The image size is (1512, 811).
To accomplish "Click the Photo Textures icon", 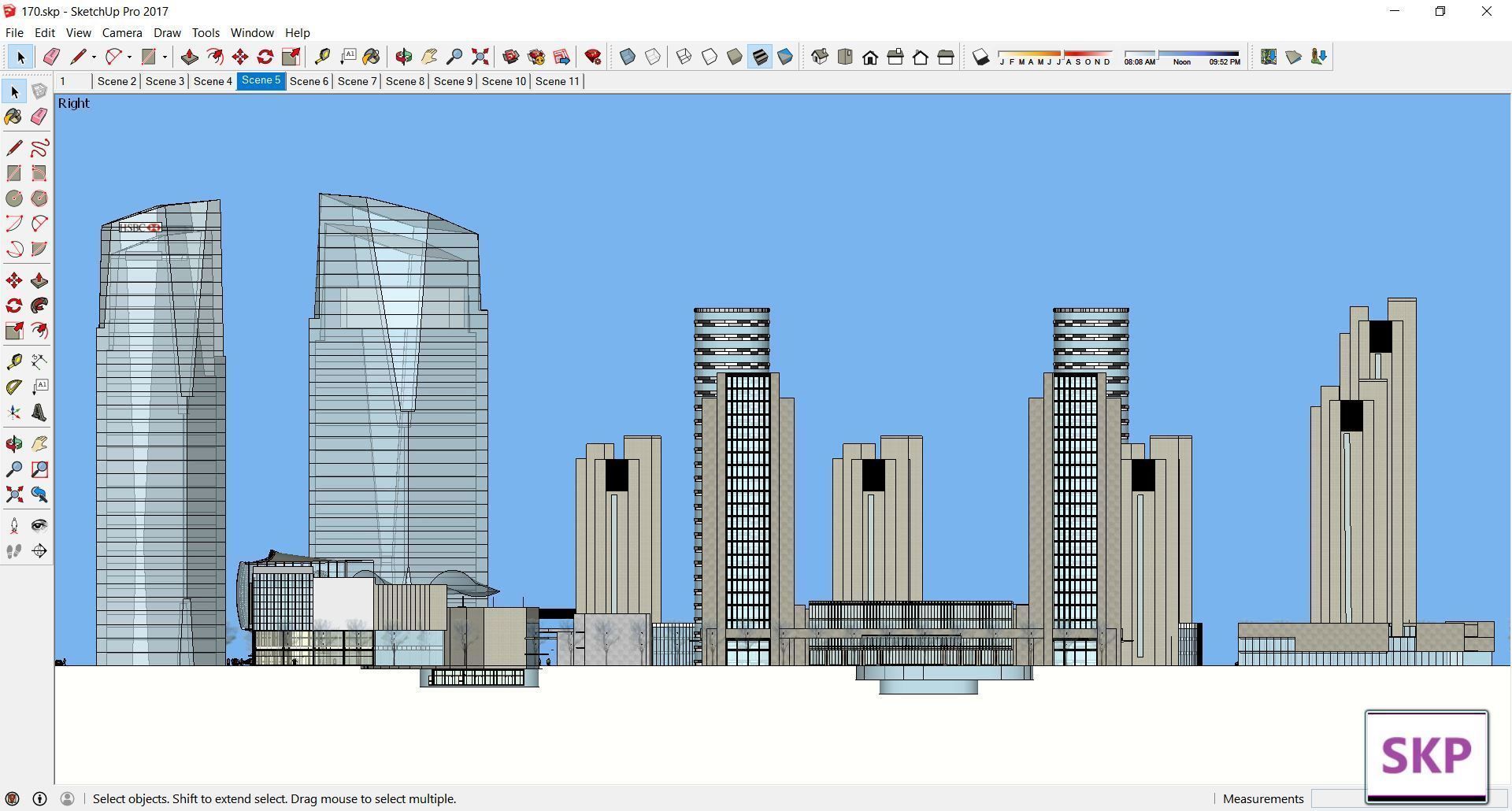I will point(1319,57).
